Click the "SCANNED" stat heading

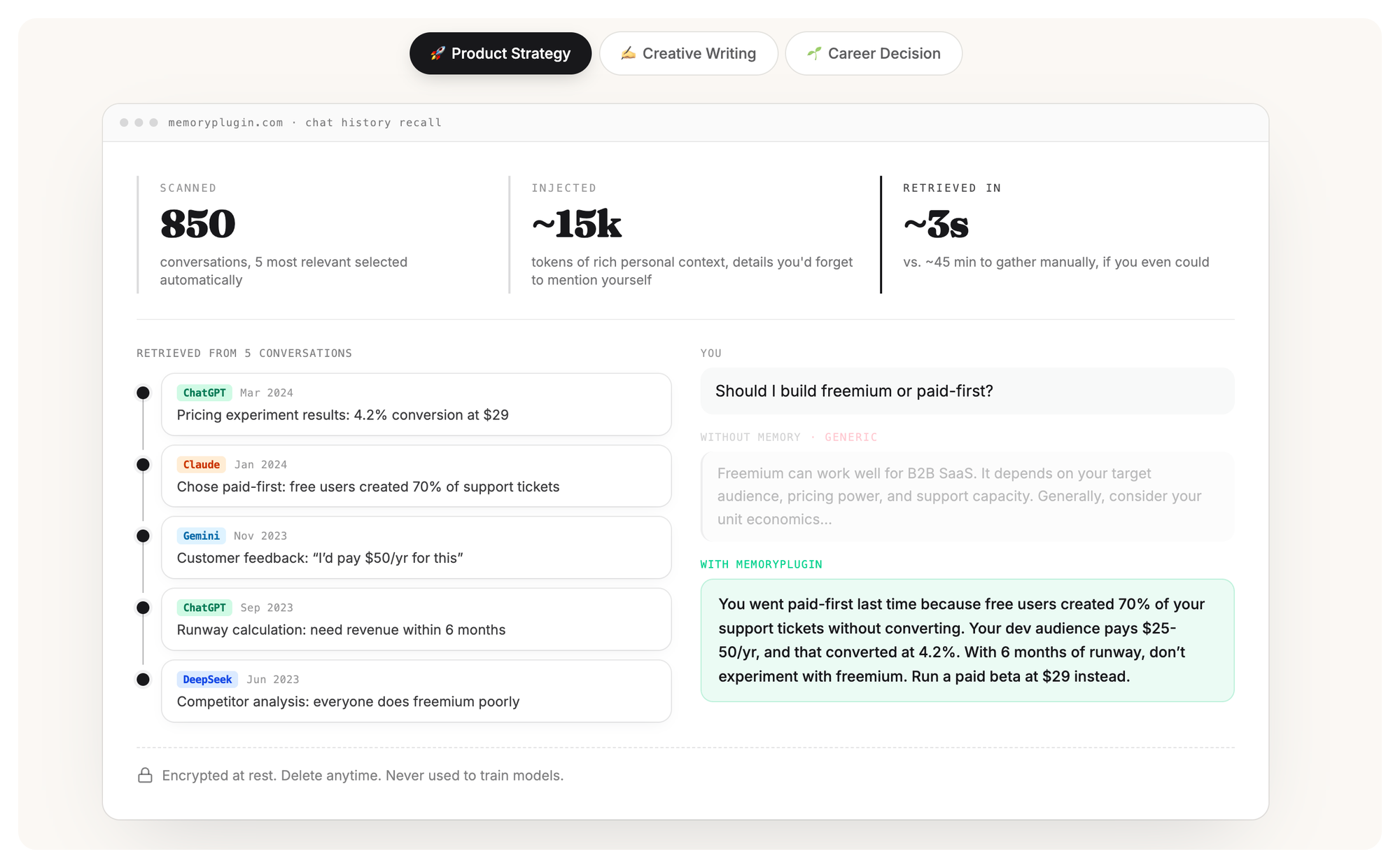[188, 188]
